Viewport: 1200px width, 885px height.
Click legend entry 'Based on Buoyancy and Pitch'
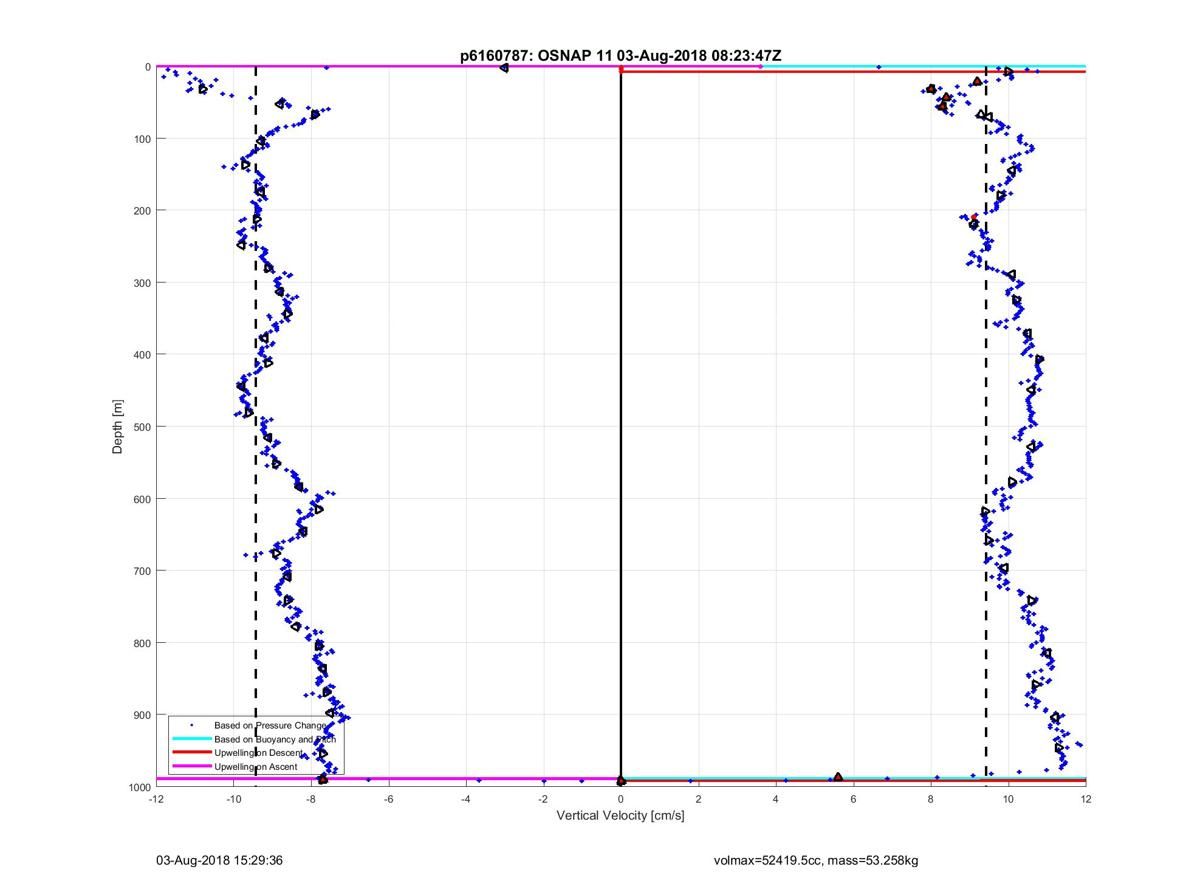275,738
